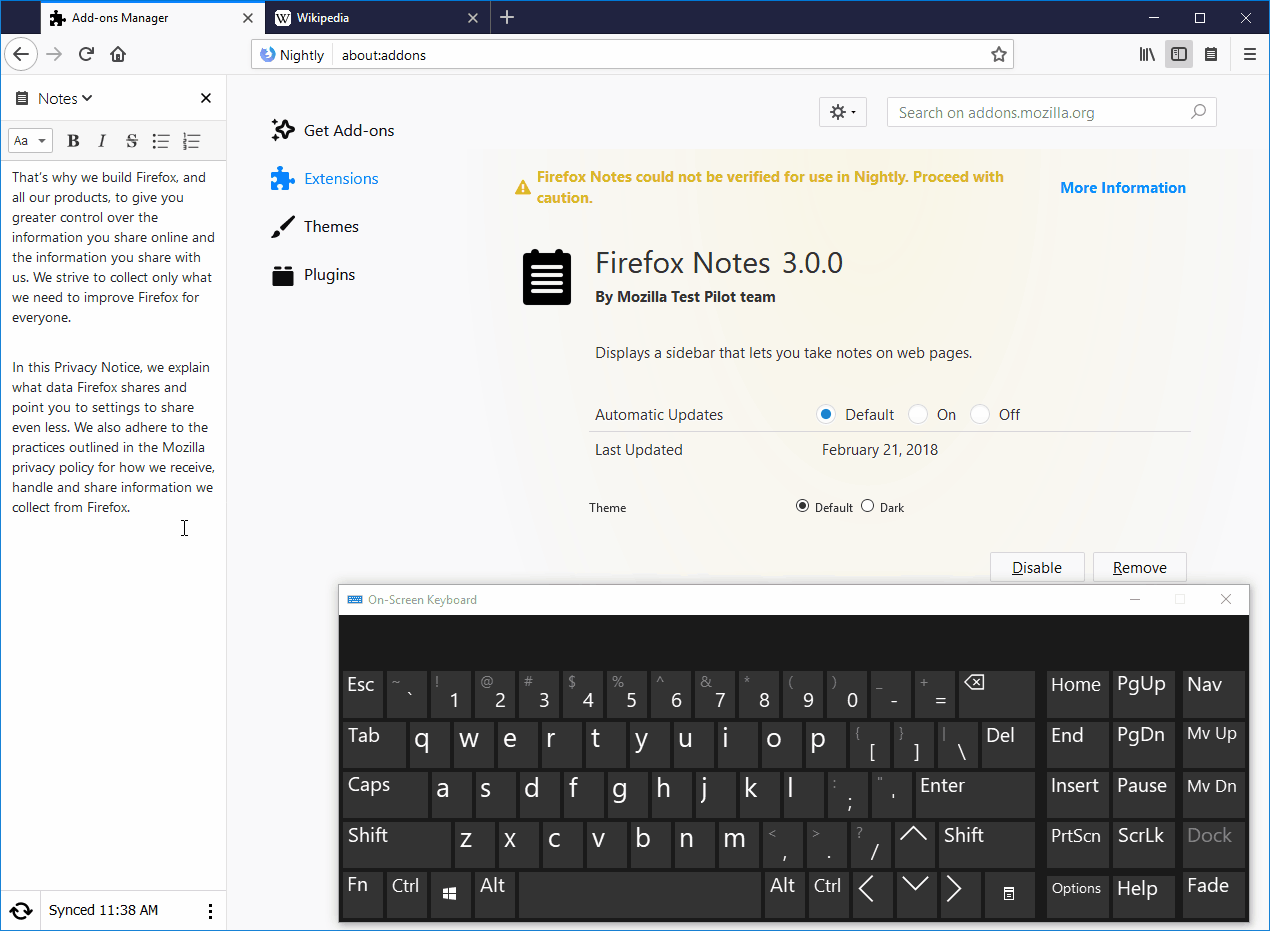Click the sync icon in Notes footer
The height and width of the screenshot is (931, 1270).
point(20,911)
